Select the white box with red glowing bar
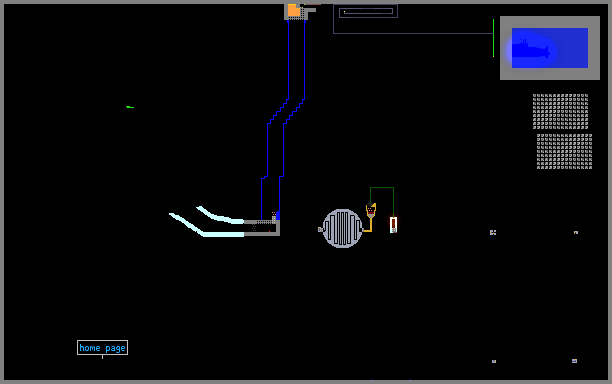Viewport: 612px width, 384px height. coord(393,225)
